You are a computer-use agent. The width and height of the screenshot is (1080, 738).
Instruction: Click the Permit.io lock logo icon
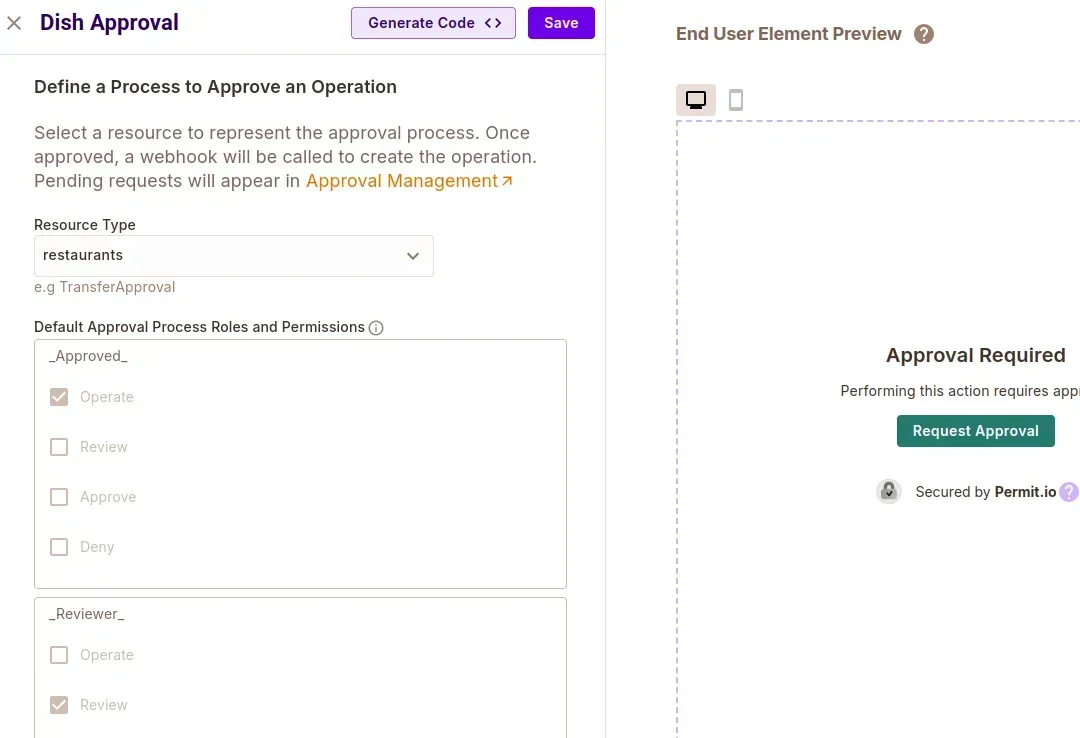[x=889, y=491]
